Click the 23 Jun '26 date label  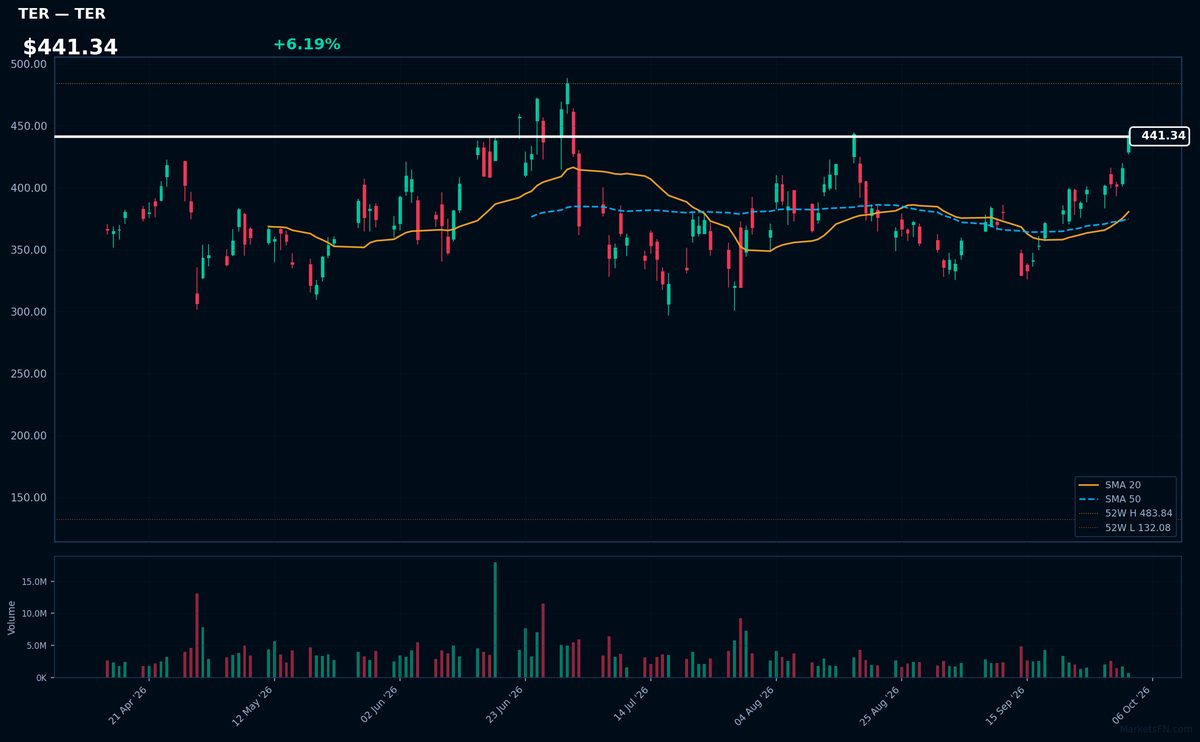coord(504,704)
